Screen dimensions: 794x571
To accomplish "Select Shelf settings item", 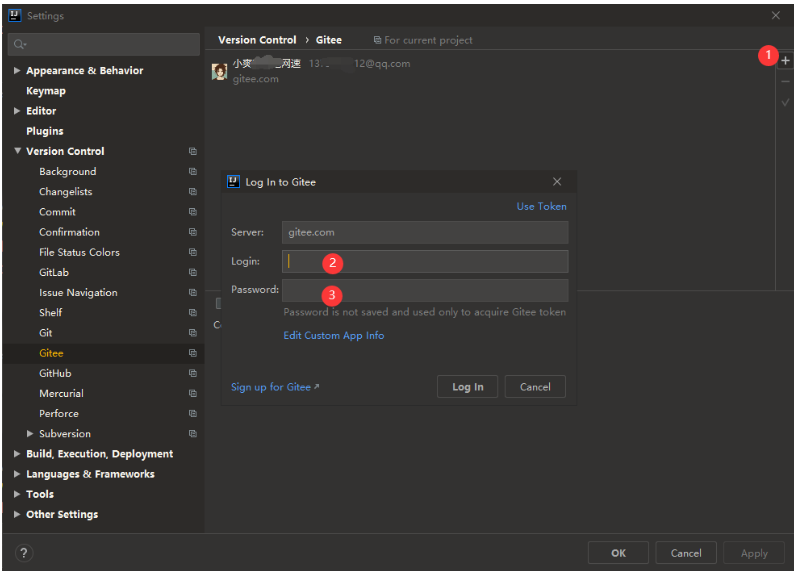I will (51, 313).
